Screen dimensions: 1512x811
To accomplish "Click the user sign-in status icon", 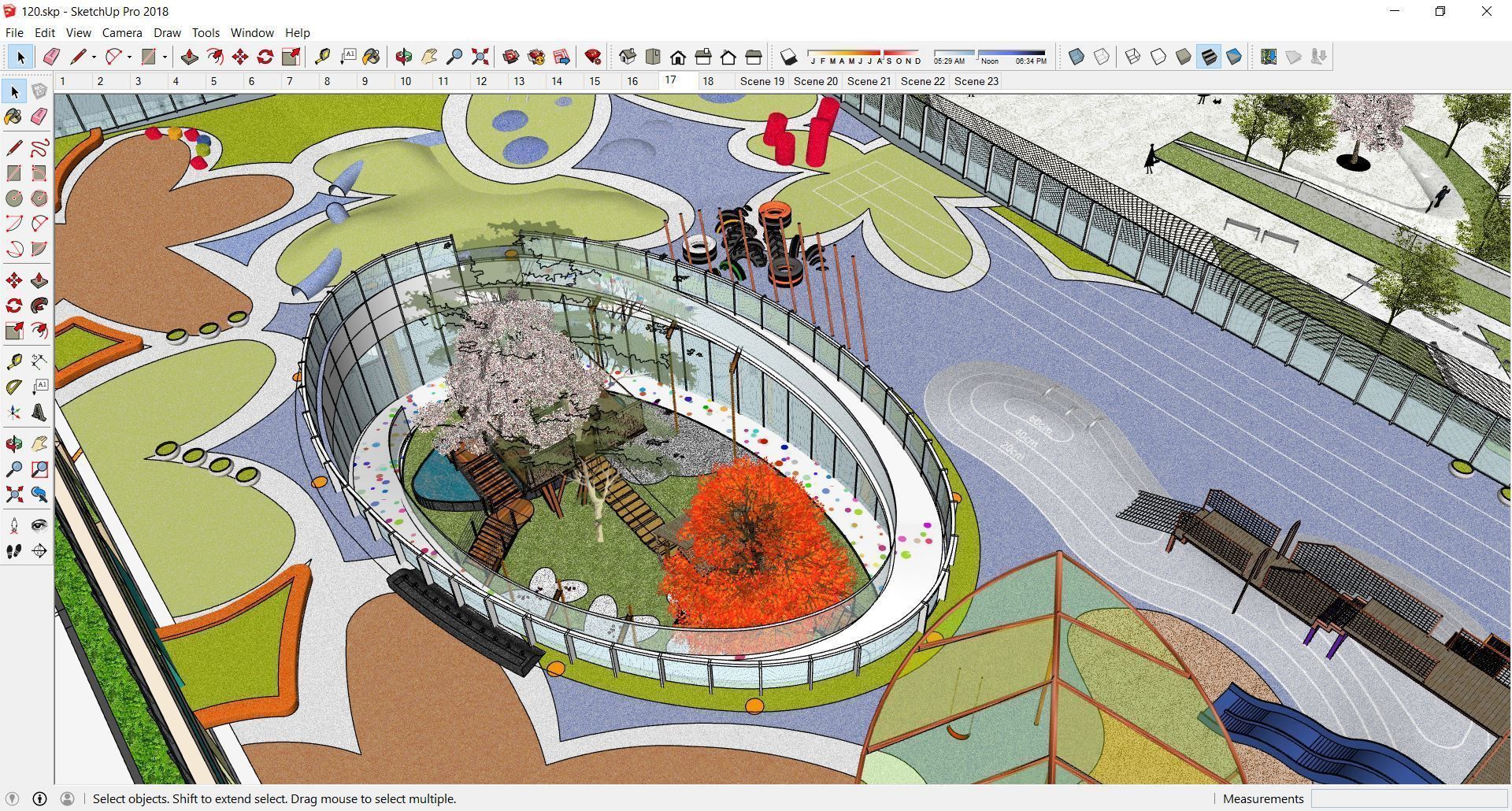I will tap(68, 798).
